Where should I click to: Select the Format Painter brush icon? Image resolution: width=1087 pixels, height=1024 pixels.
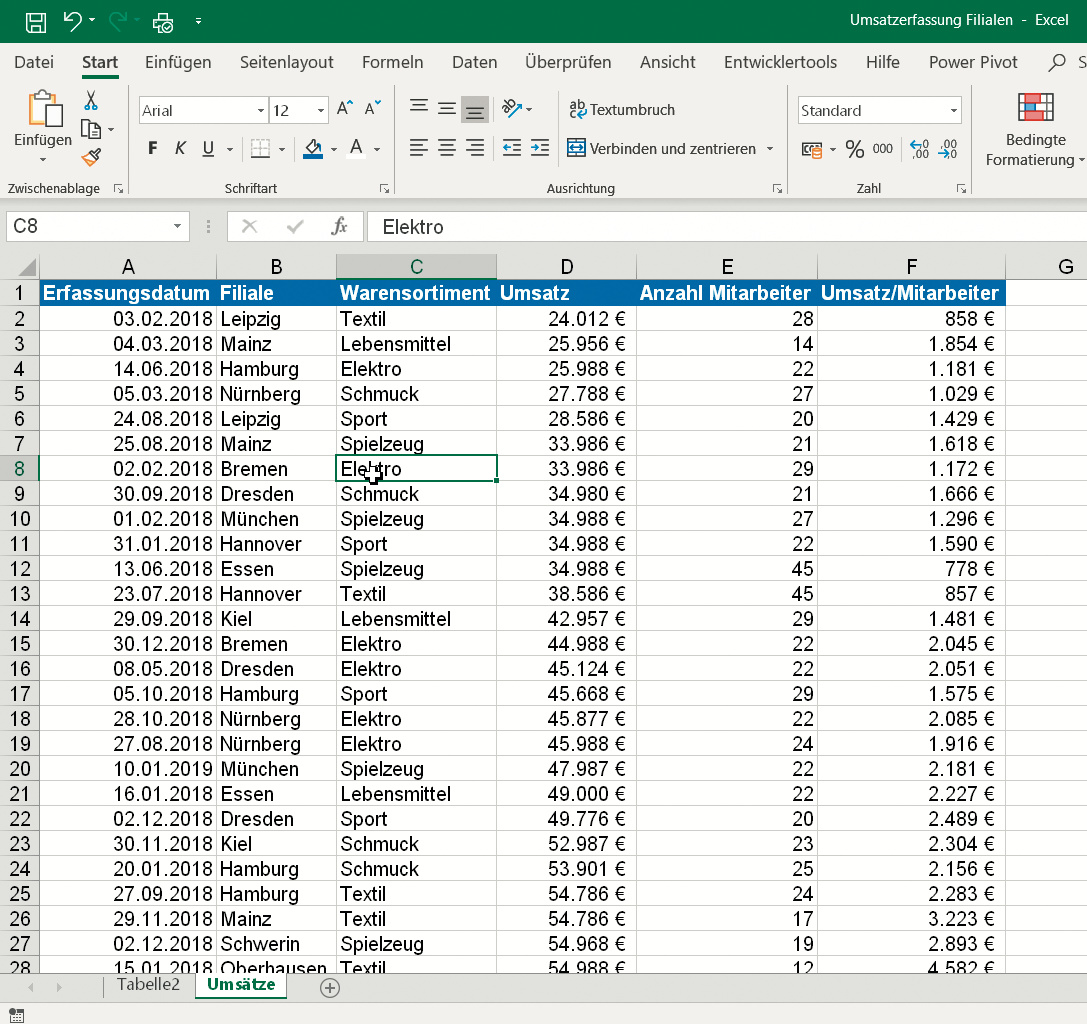91,157
